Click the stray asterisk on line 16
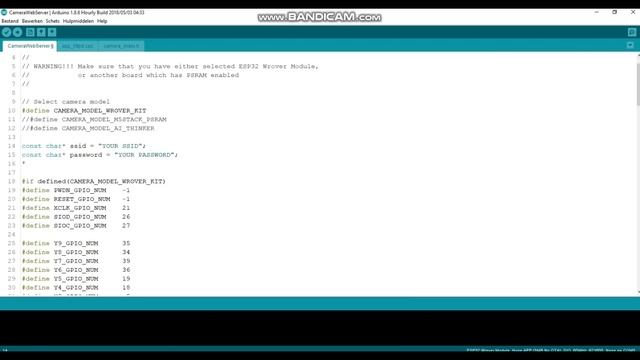Screen dimensions: 640x360 point(24,163)
